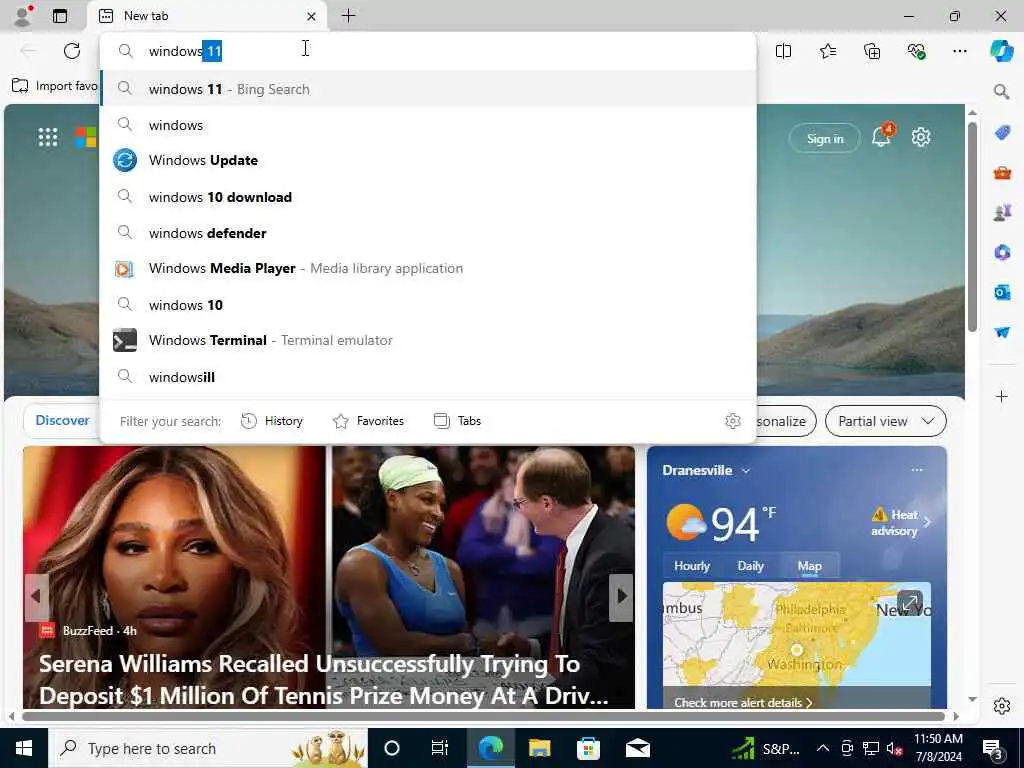Image resolution: width=1024 pixels, height=768 pixels.
Task: Select the 'windowsill' suggestion
Action: (428, 377)
